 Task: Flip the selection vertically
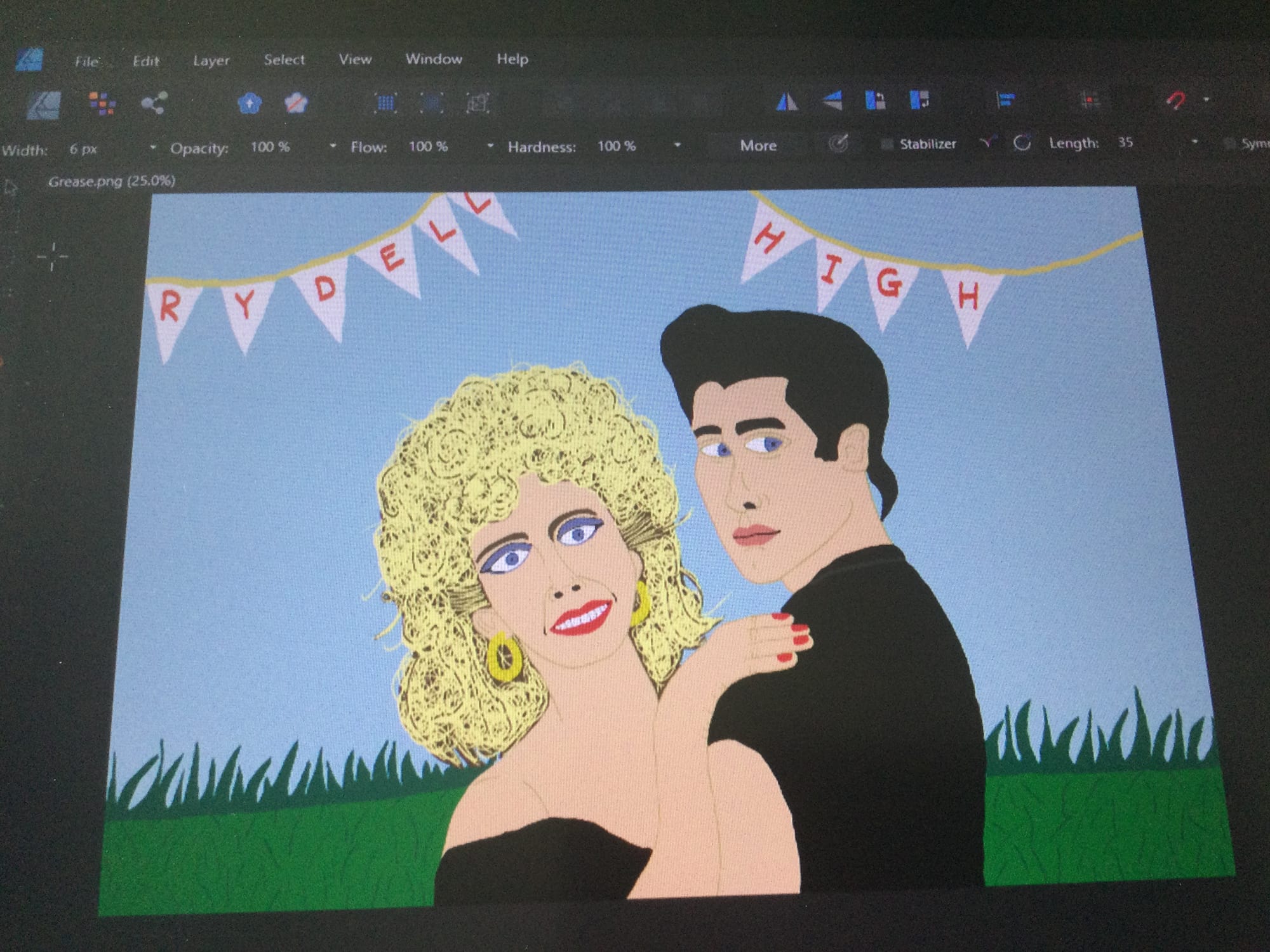click(x=831, y=100)
